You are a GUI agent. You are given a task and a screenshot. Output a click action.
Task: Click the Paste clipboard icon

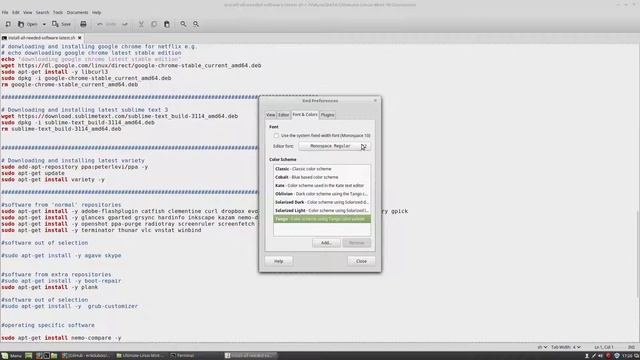point(167,24)
